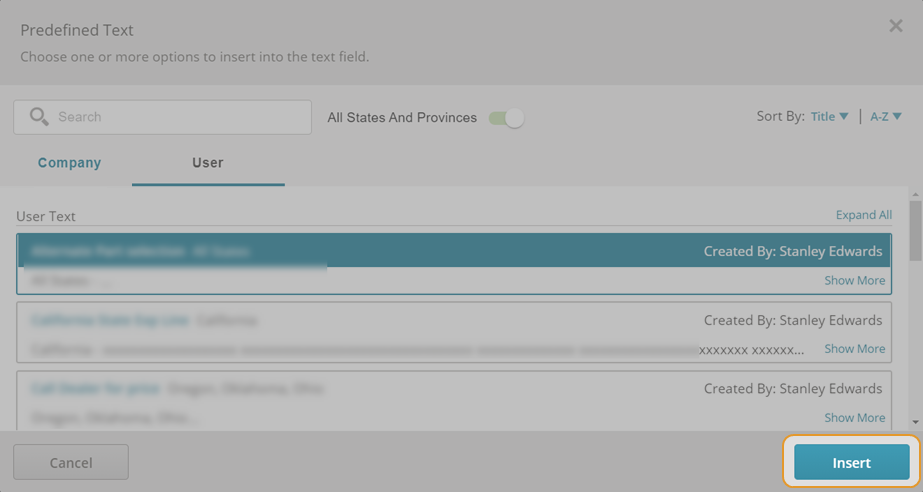Select the User tab
The width and height of the screenshot is (923, 492).
tap(208, 162)
